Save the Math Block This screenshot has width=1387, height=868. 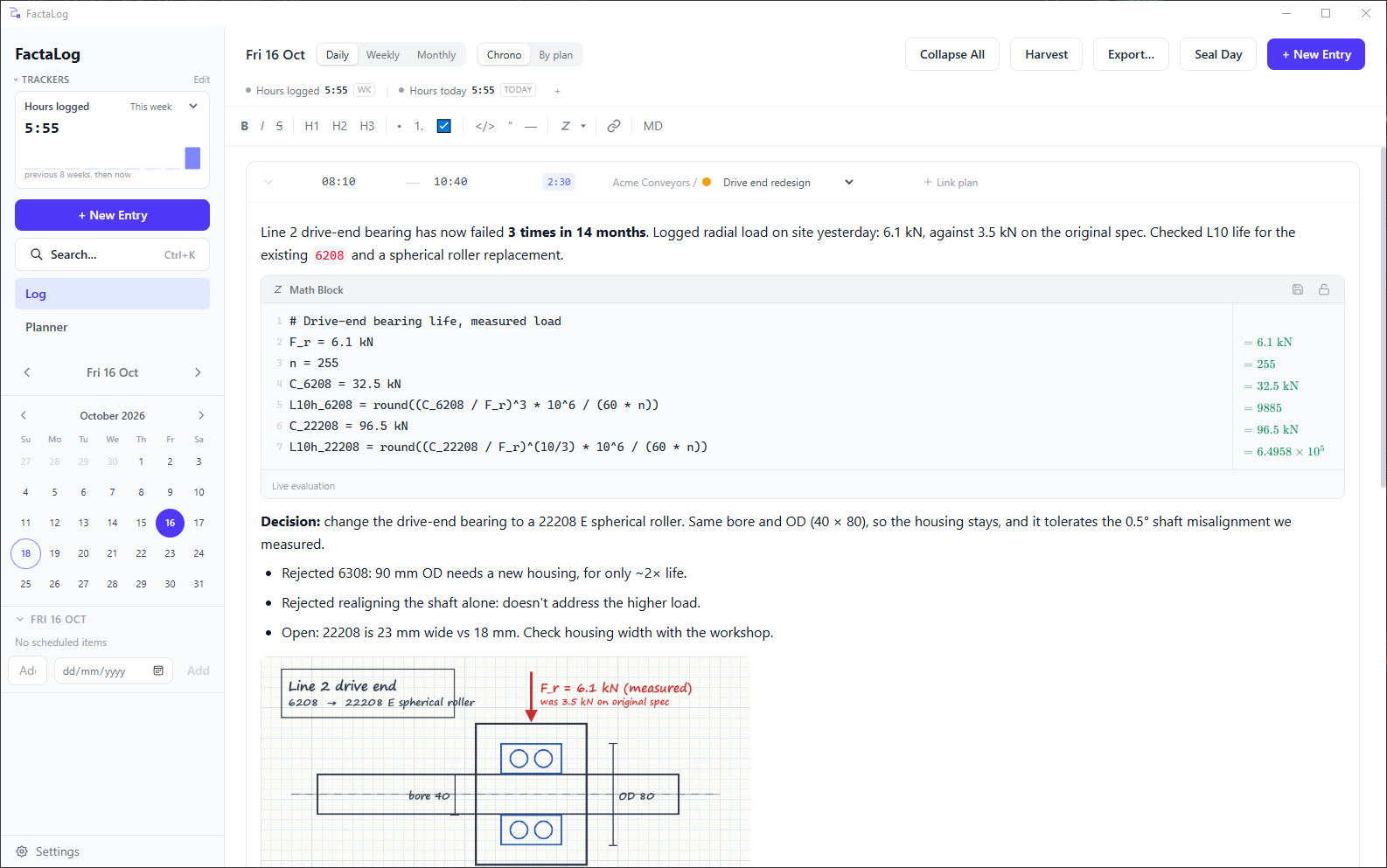[1298, 289]
